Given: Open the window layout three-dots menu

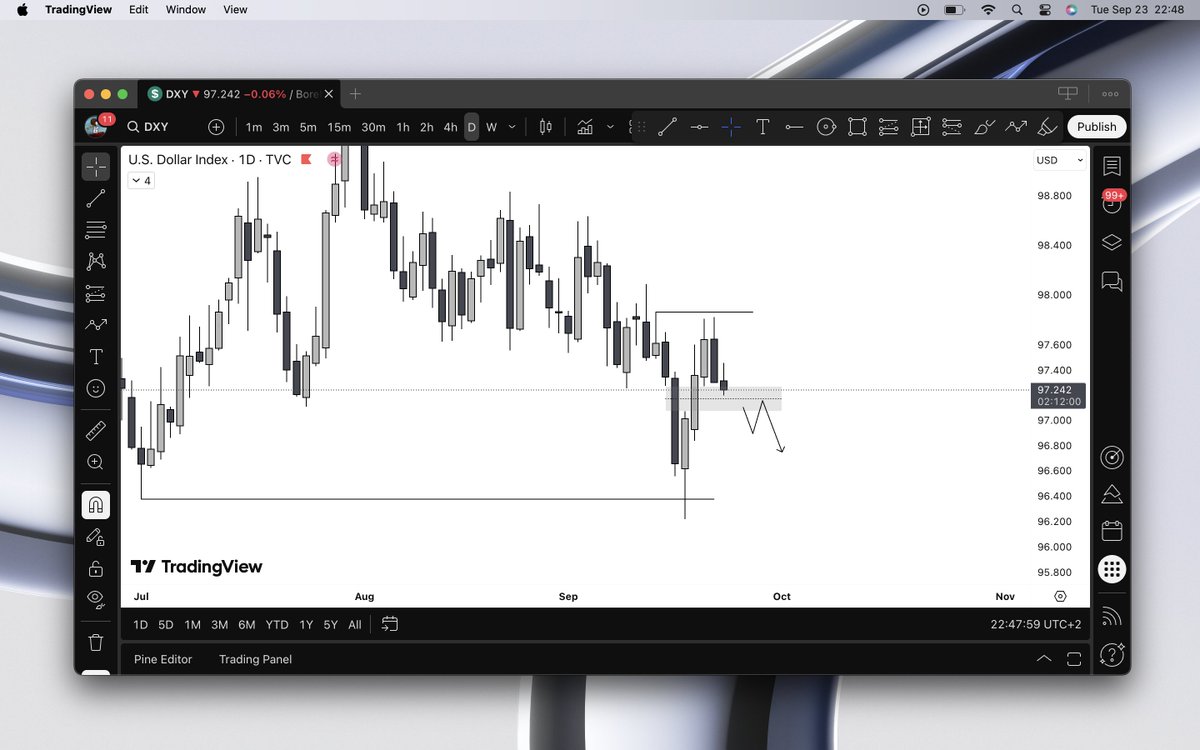Looking at the screenshot, I should click(1110, 94).
